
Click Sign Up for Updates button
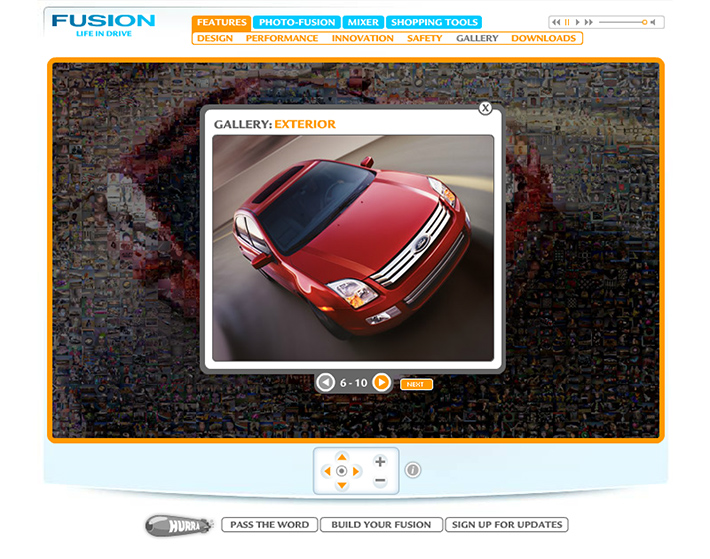507,525
